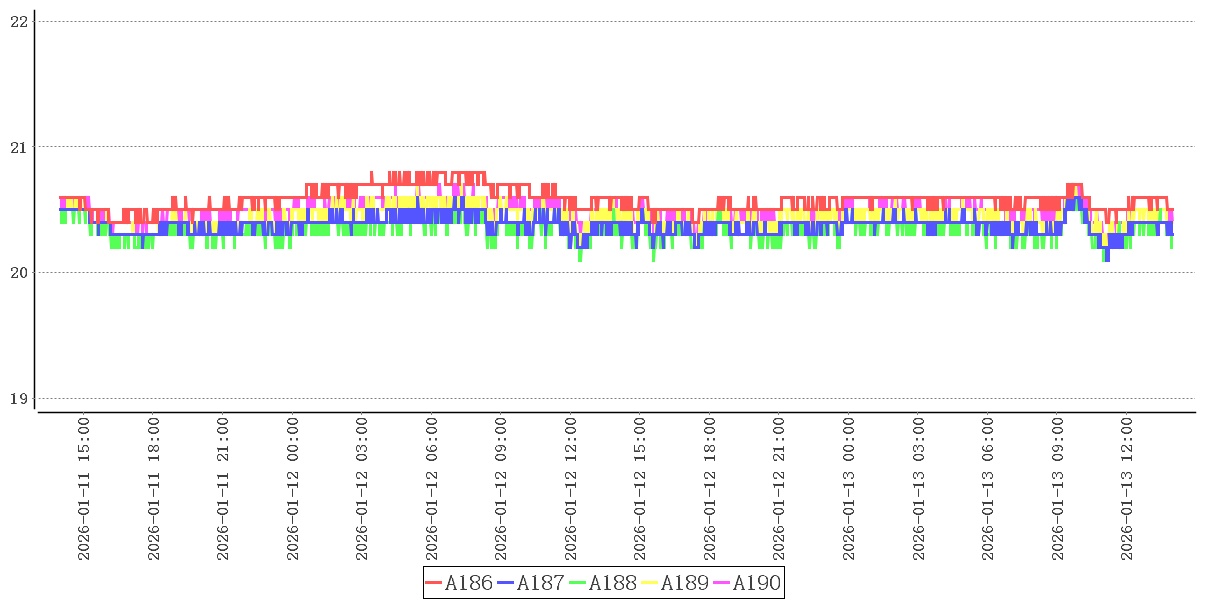The width and height of the screenshot is (1207, 600).
Task: Toggle the A188 series legend entry
Action: 612,583
